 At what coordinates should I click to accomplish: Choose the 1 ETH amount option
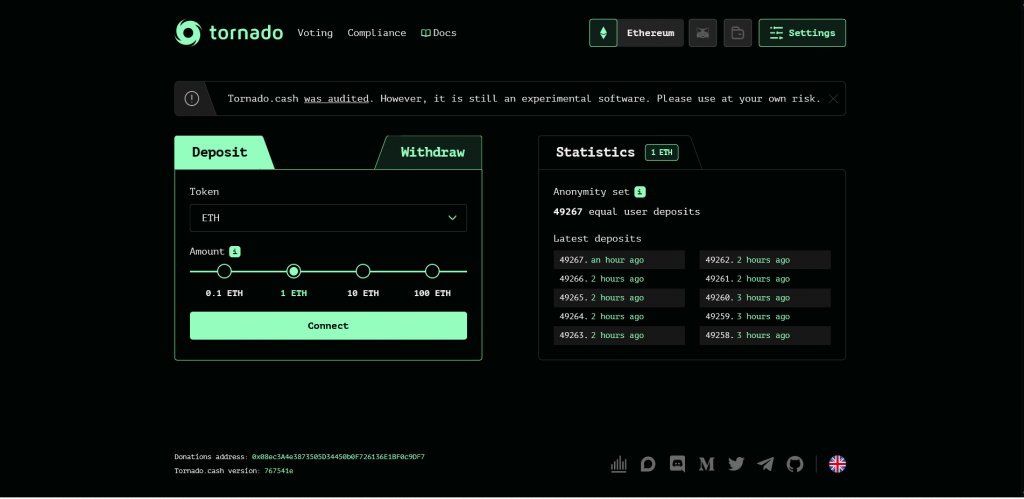(294, 271)
